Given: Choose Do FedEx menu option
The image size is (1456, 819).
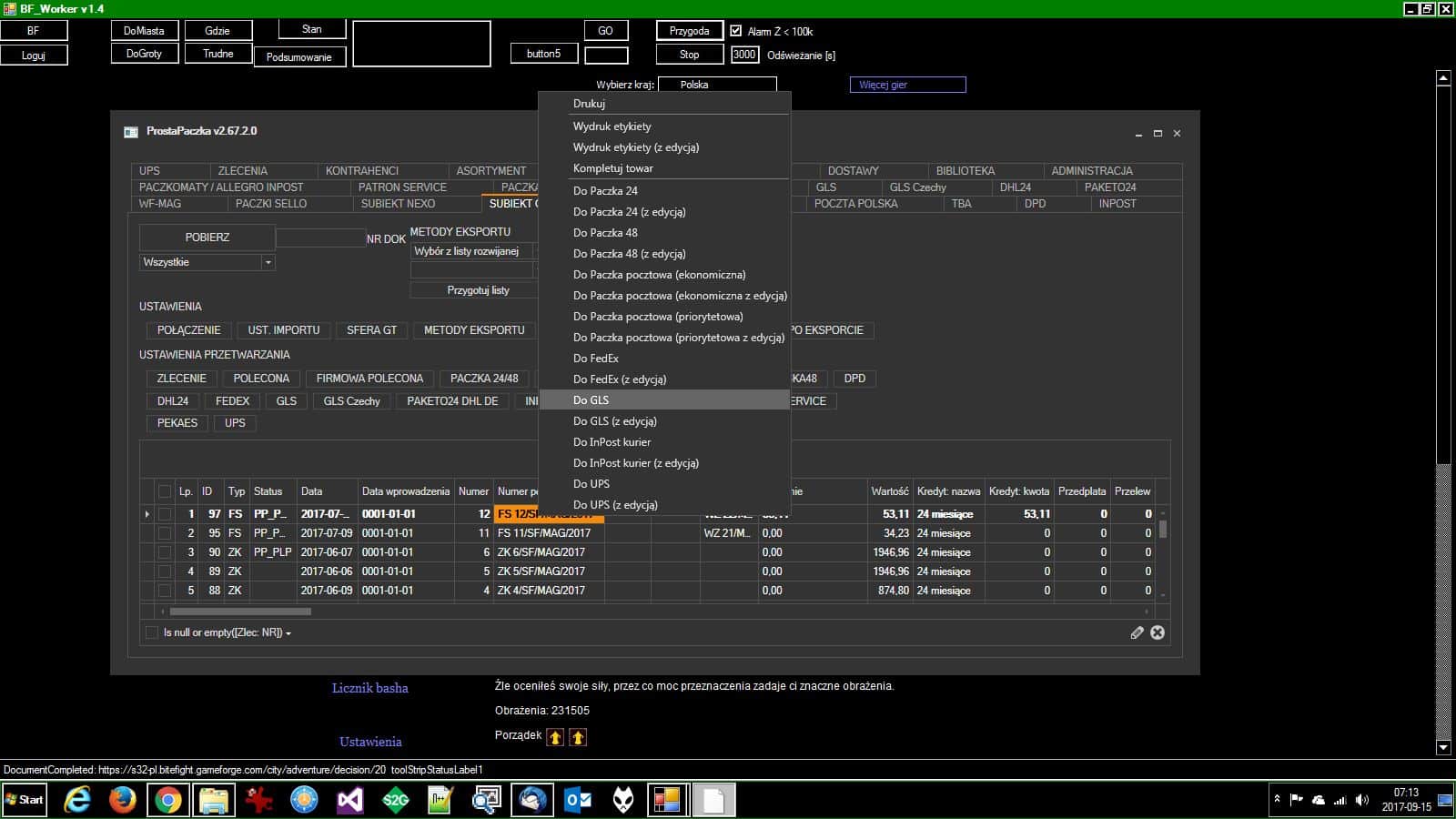Looking at the screenshot, I should click(x=664, y=359).
